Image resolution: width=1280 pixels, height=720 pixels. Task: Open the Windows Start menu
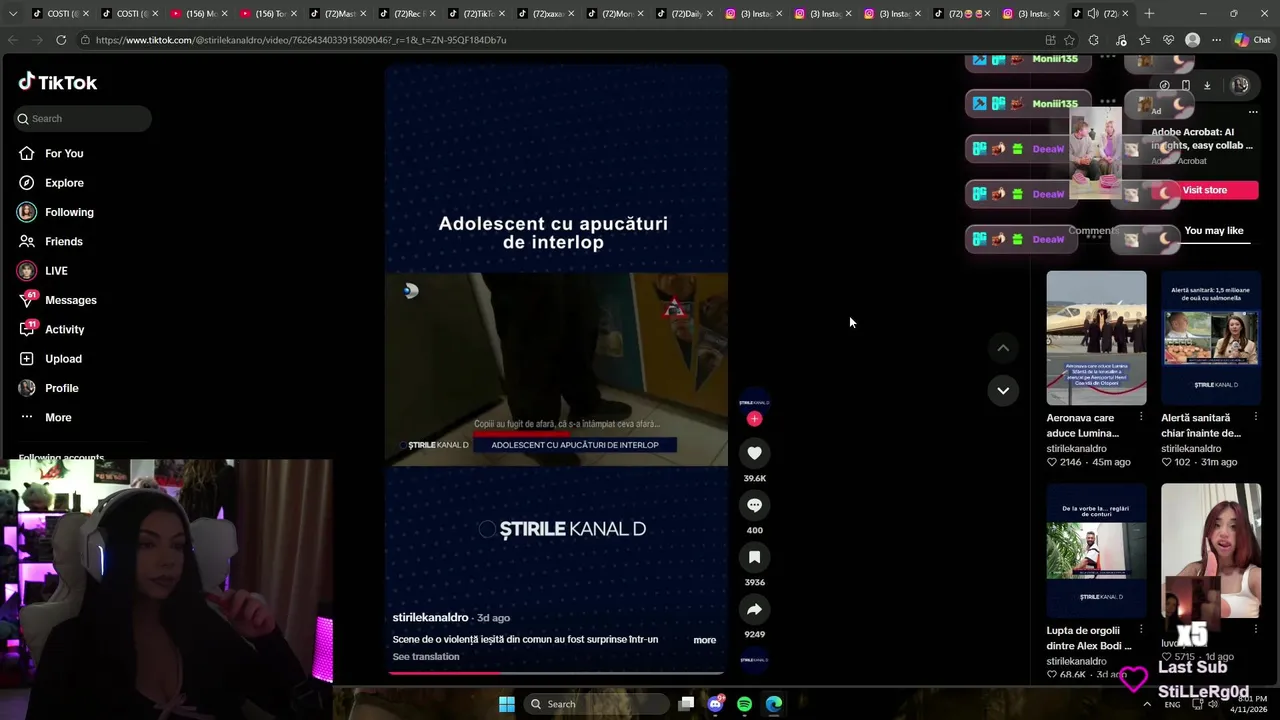pos(507,704)
